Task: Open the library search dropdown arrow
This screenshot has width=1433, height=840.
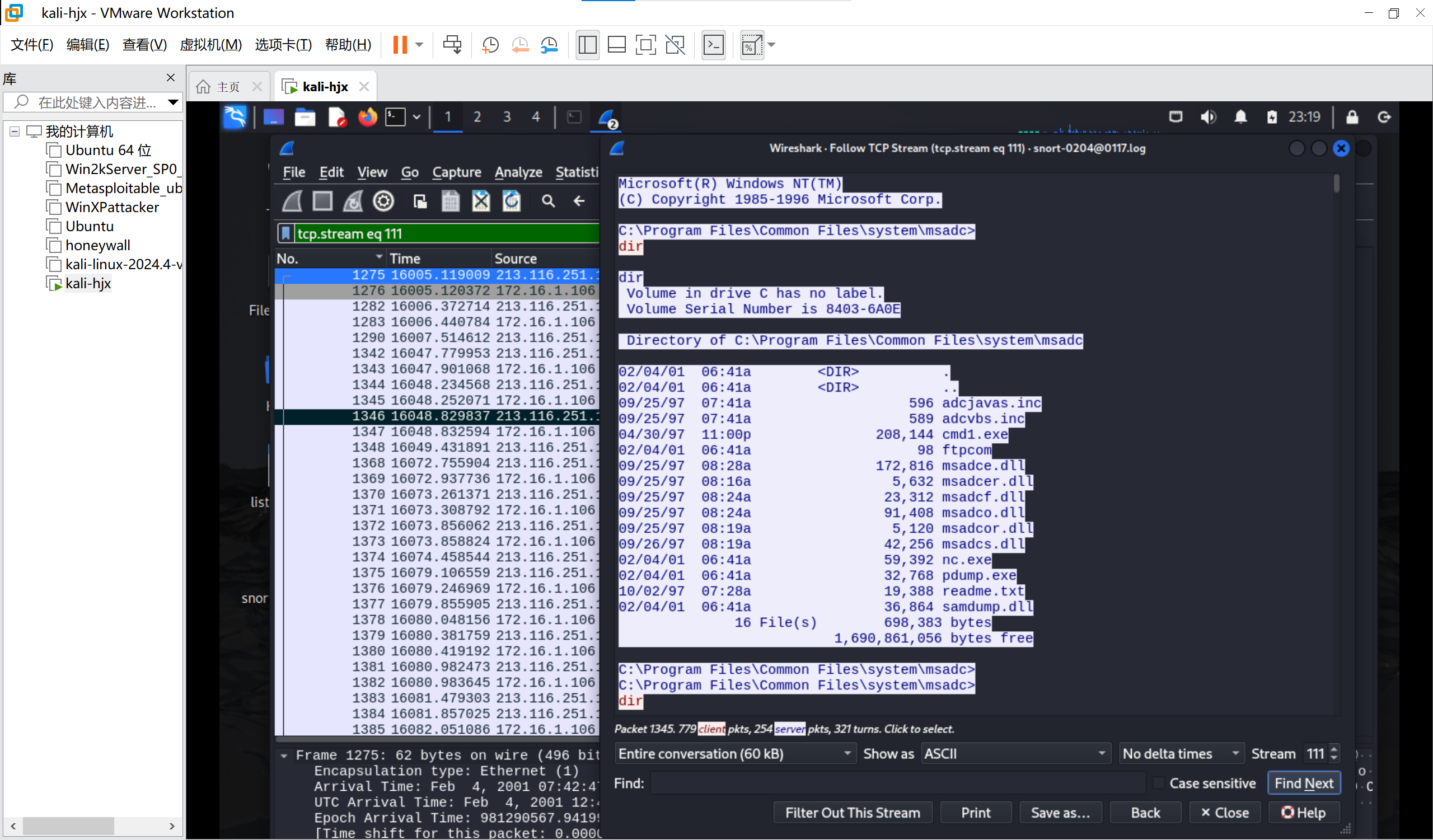Action: (x=173, y=102)
